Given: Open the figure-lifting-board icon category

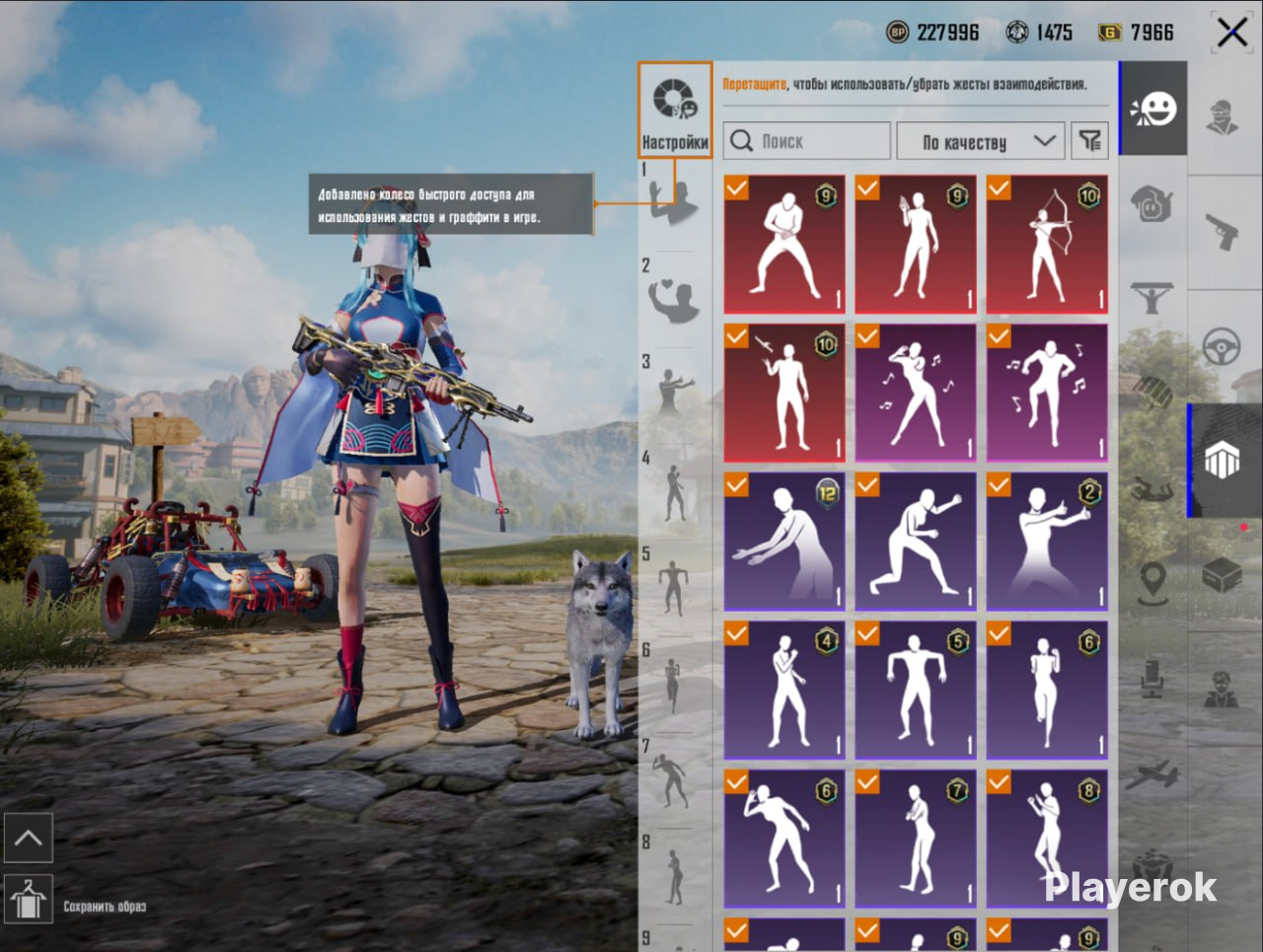Looking at the screenshot, I should coord(1152,297).
